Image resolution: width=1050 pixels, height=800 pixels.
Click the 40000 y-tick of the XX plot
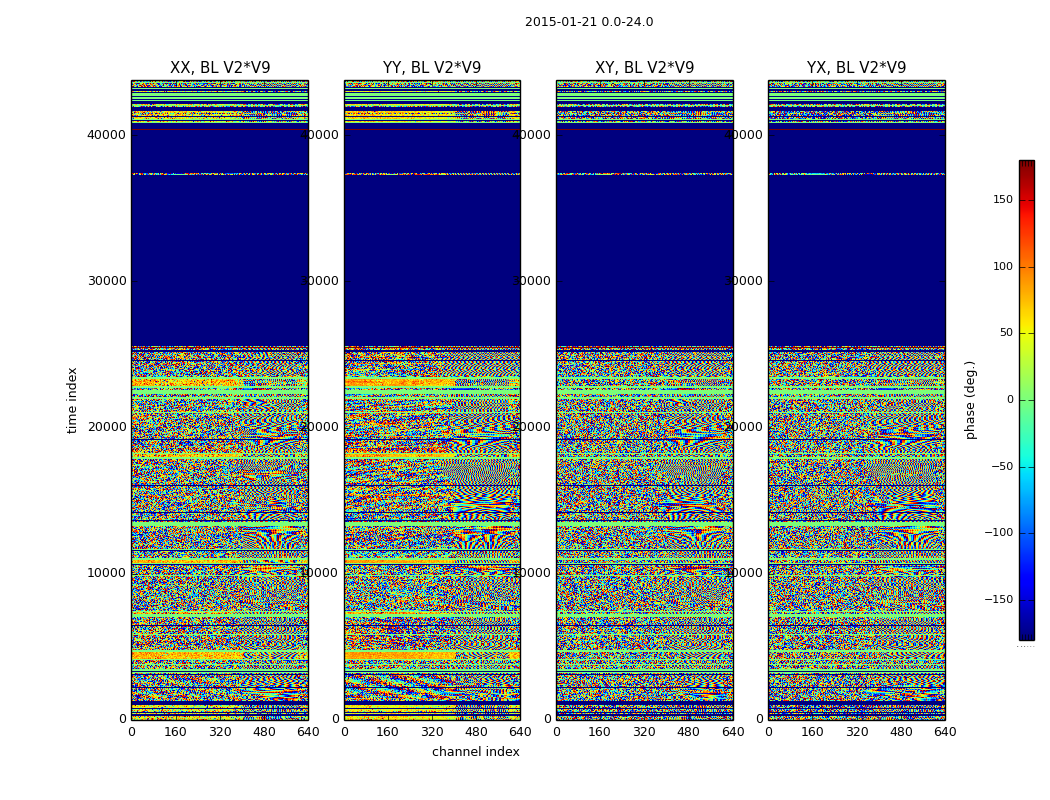pyautogui.click(x=107, y=135)
